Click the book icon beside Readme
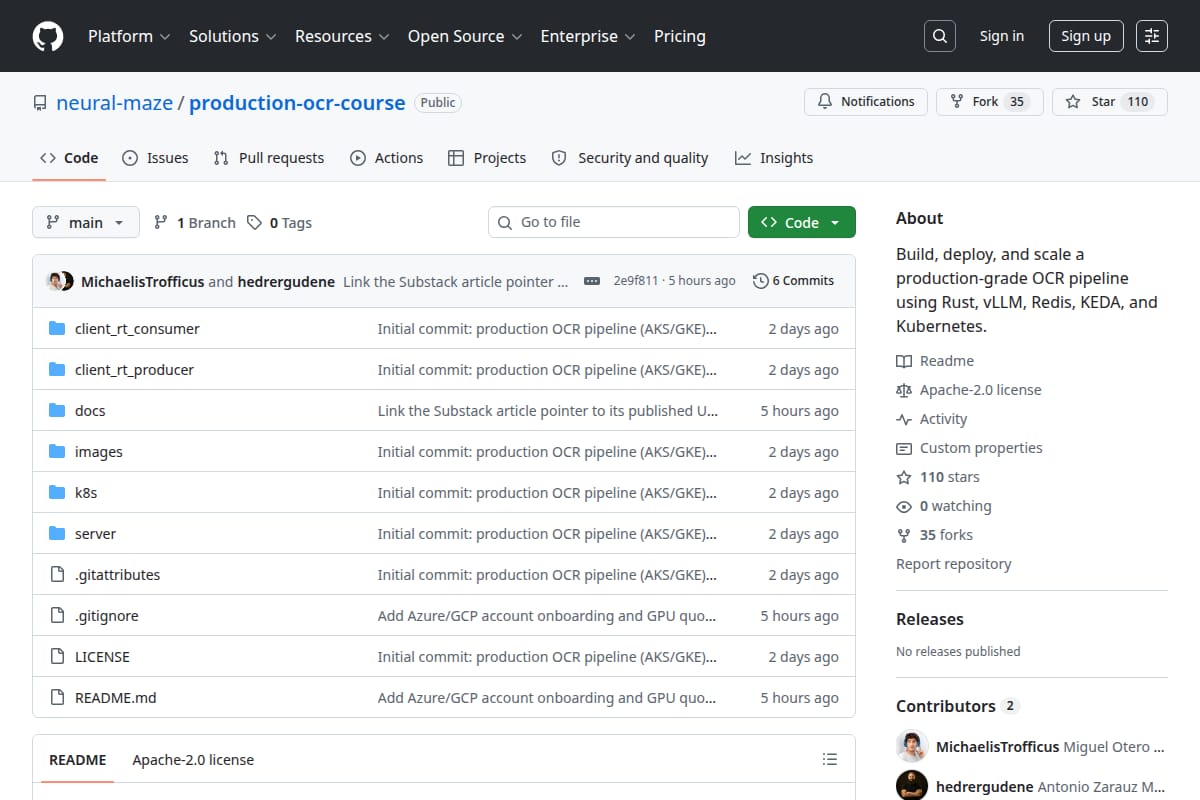The width and height of the screenshot is (1200, 800). tap(904, 361)
